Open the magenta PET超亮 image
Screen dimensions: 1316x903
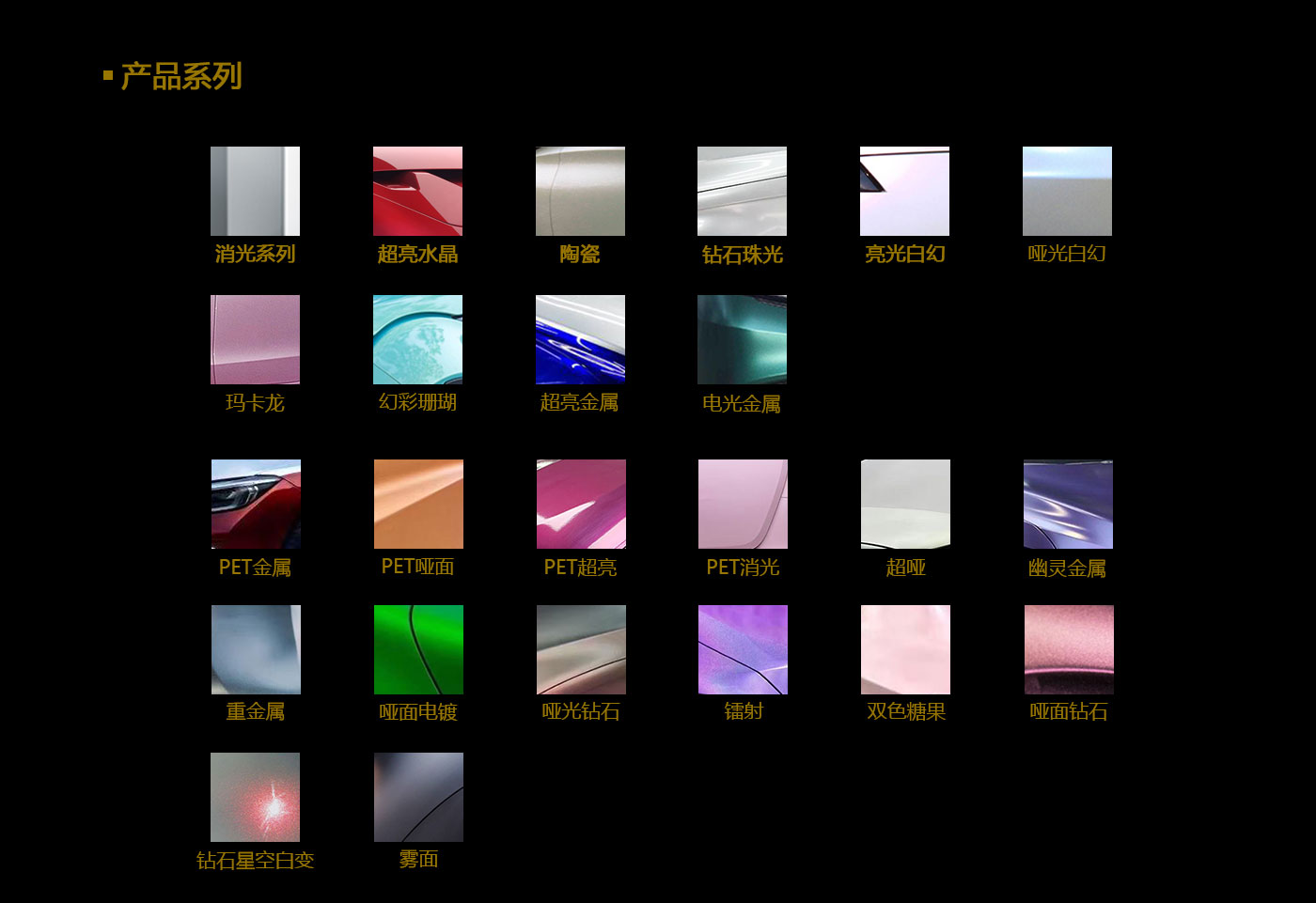pyautogui.click(x=581, y=504)
